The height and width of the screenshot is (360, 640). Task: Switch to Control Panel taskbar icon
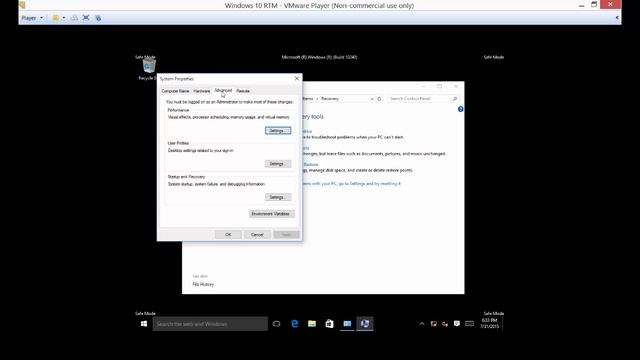click(347, 324)
